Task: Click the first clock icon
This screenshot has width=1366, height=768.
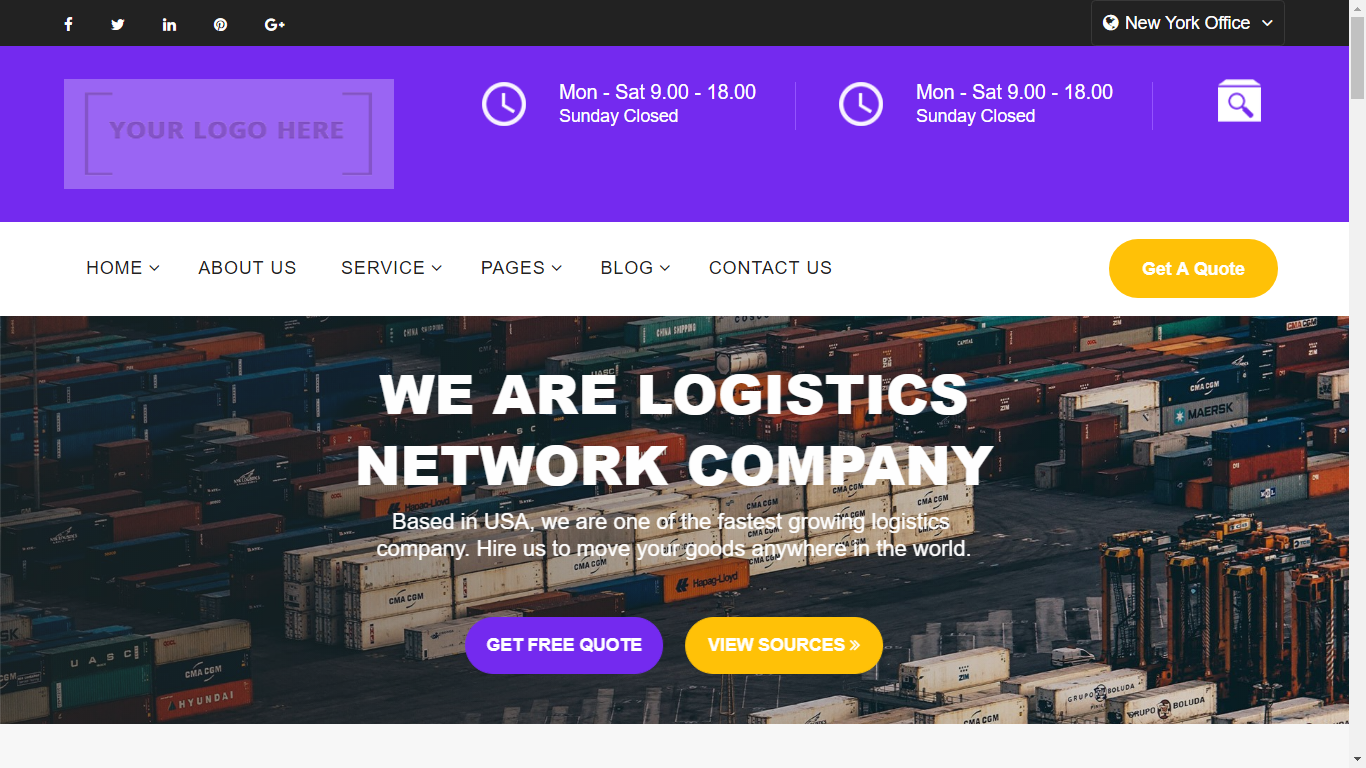Action: pyautogui.click(x=504, y=104)
